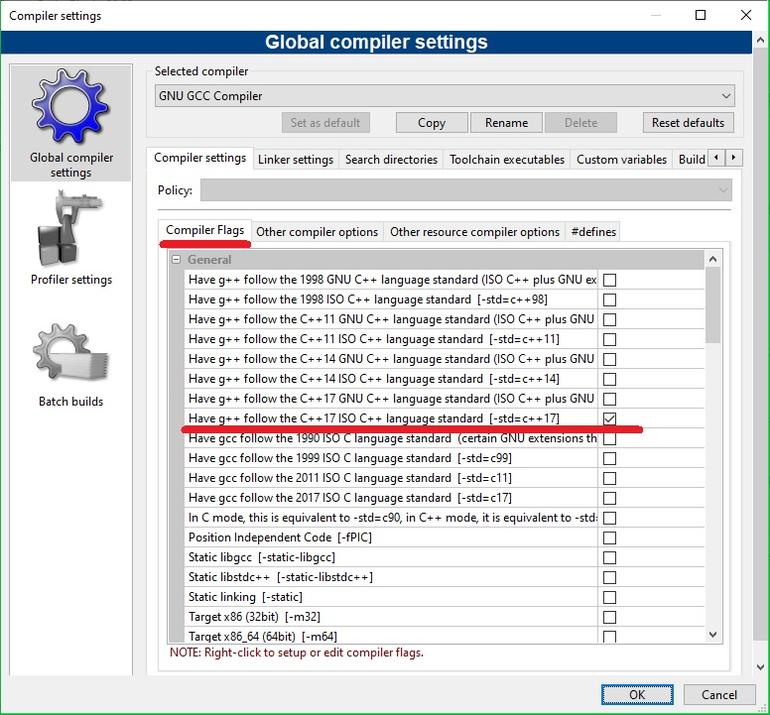Enable the 1990 ISO C standard checkbox
Viewport: 770px width, 715px height.
(609, 439)
